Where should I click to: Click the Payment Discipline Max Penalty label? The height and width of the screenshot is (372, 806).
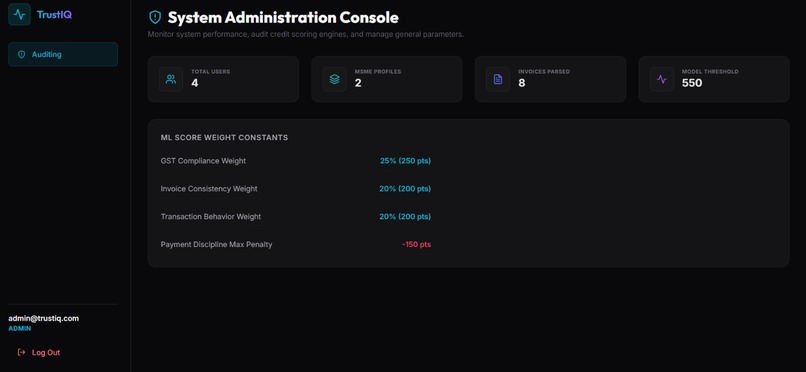pos(216,245)
